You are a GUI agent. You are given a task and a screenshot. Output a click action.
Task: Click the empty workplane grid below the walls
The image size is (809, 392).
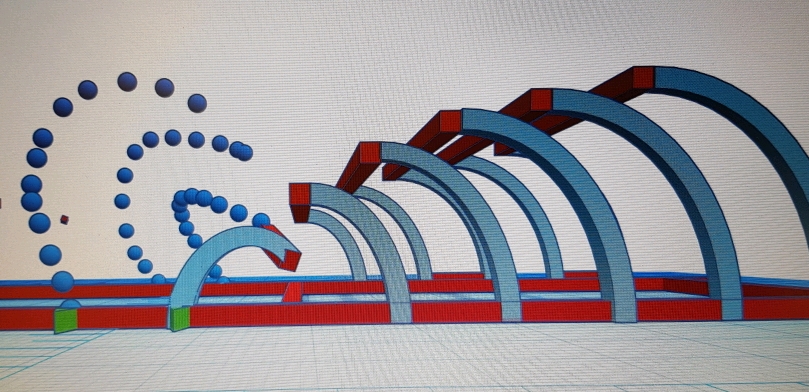[402, 356]
